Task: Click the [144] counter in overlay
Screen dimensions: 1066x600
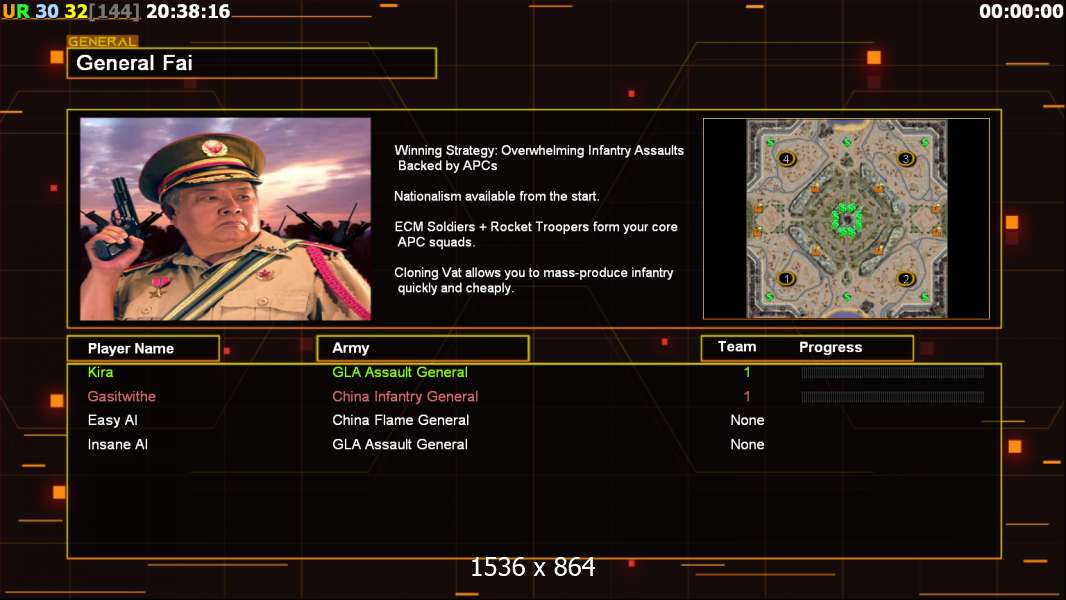Action: point(115,12)
